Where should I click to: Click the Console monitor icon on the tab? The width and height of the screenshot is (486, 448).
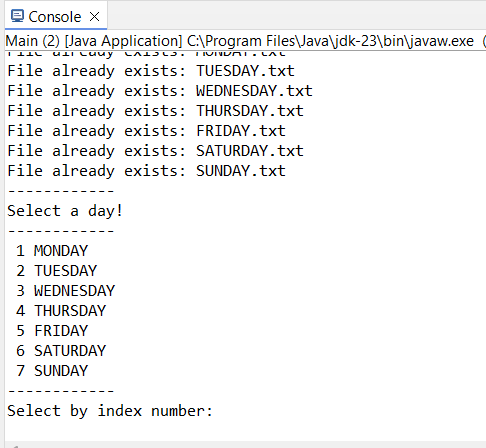click(17, 16)
